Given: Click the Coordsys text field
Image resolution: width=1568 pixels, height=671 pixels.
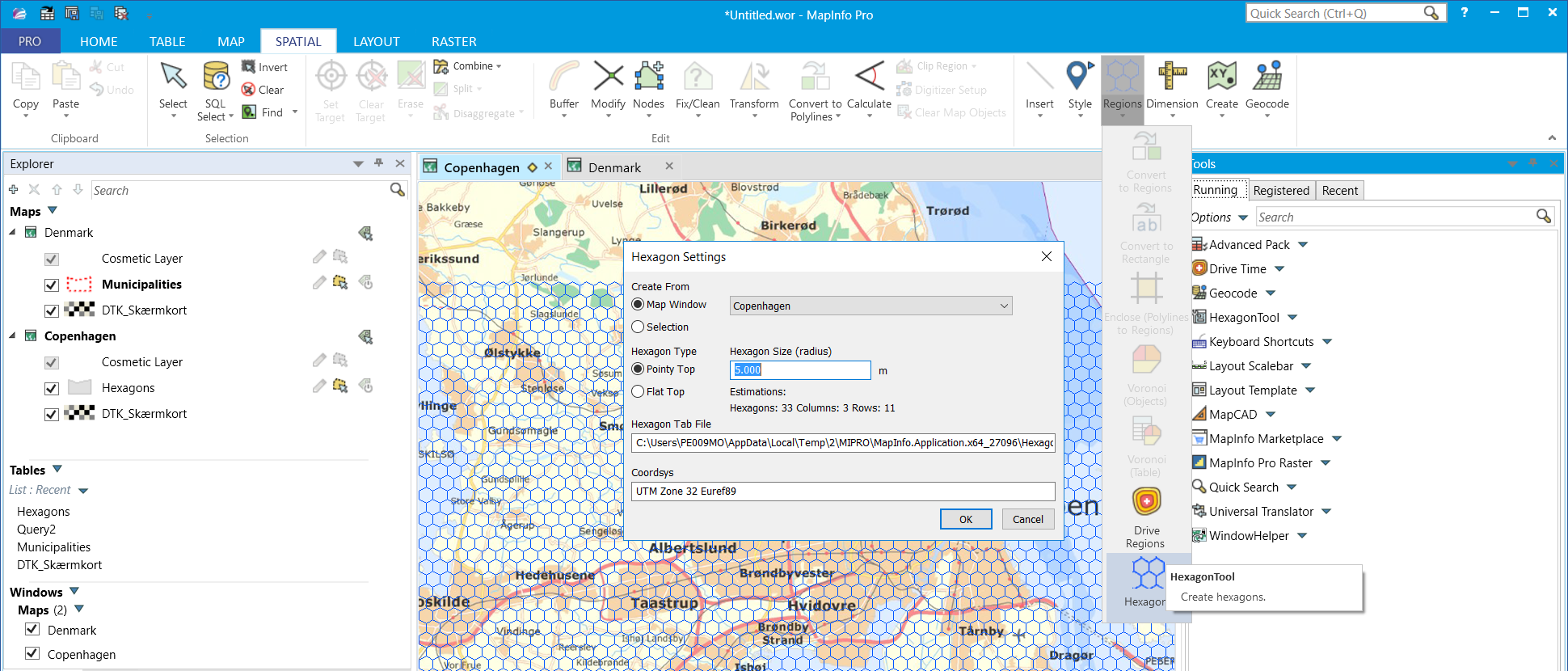Looking at the screenshot, I should click(843, 491).
